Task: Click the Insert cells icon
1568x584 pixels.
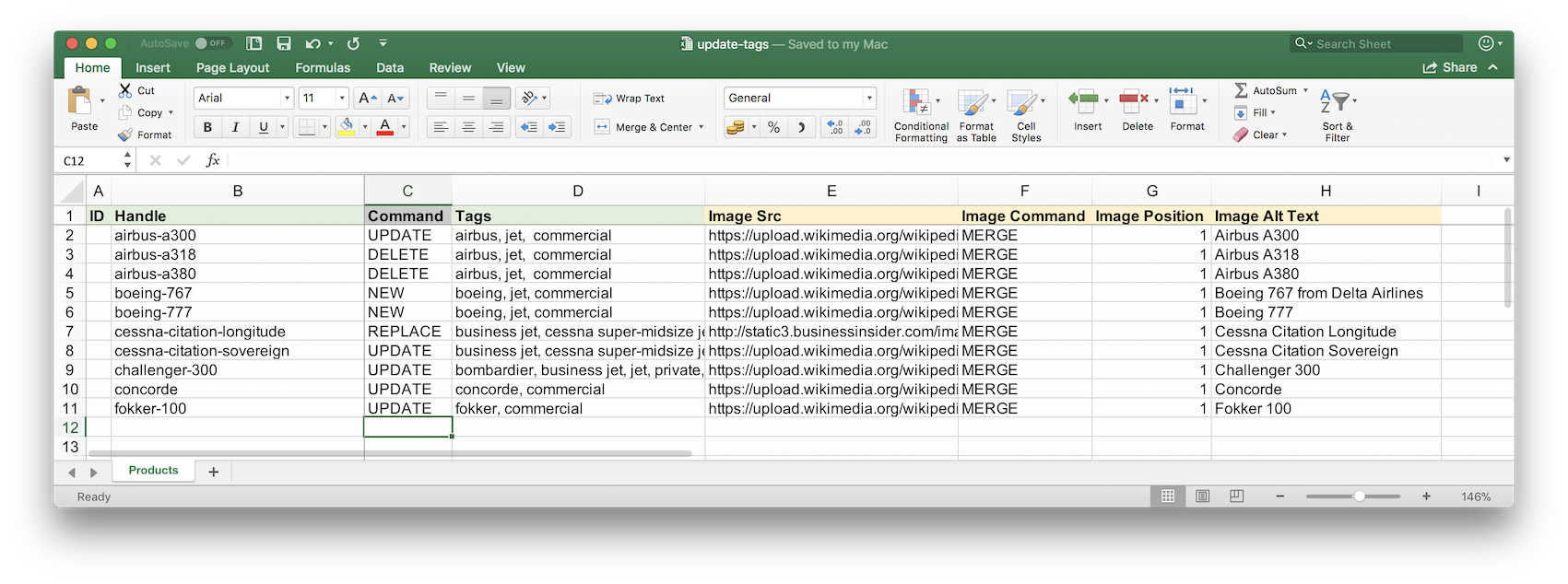Action: 1084,101
